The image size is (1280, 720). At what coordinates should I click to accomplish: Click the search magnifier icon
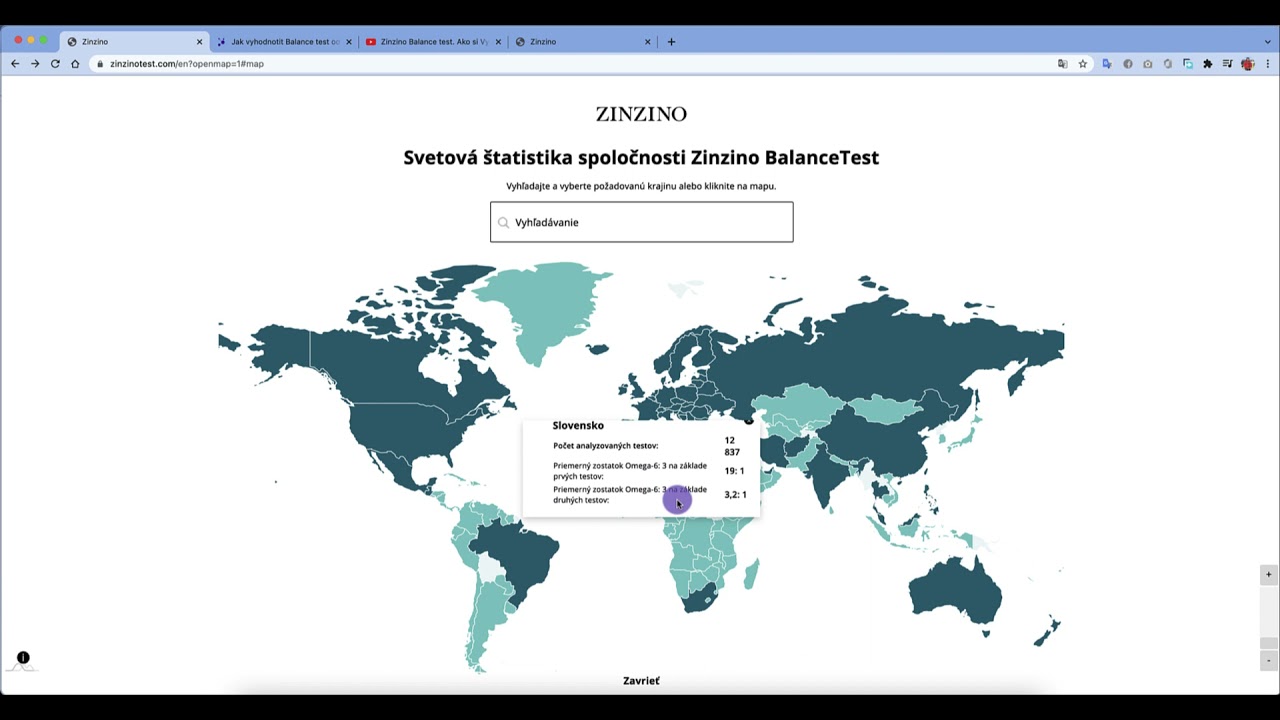point(504,223)
